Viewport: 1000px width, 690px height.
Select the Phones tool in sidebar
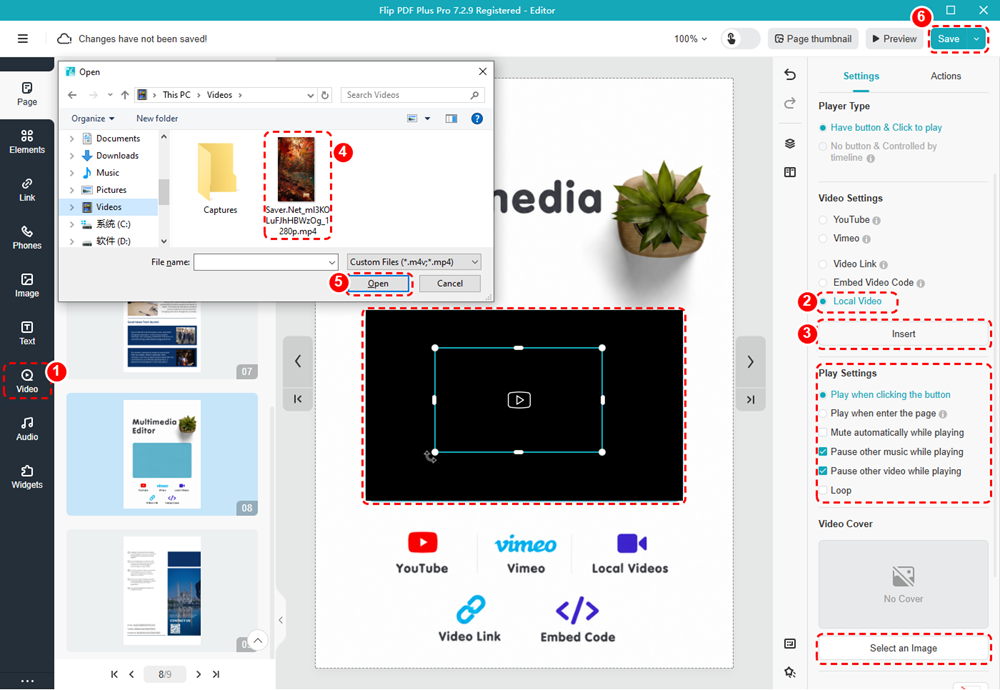pos(27,237)
